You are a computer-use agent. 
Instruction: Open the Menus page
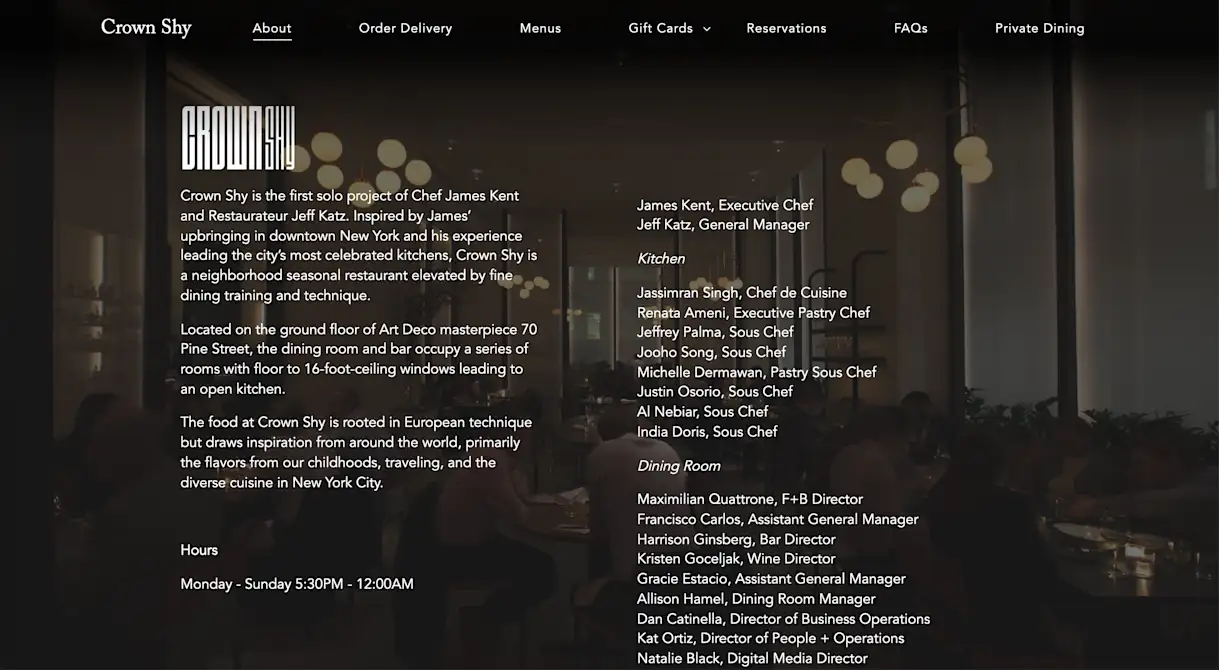[x=540, y=28]
